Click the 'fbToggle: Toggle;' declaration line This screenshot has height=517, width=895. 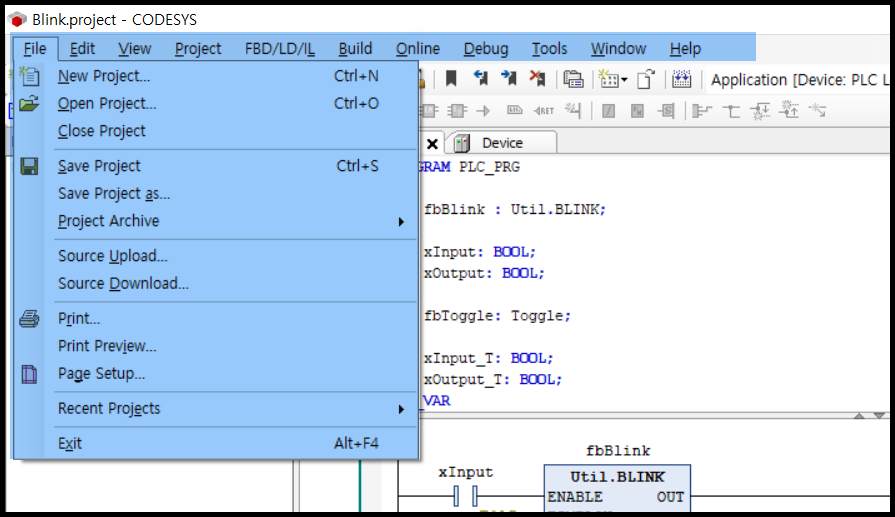[497, 316]
